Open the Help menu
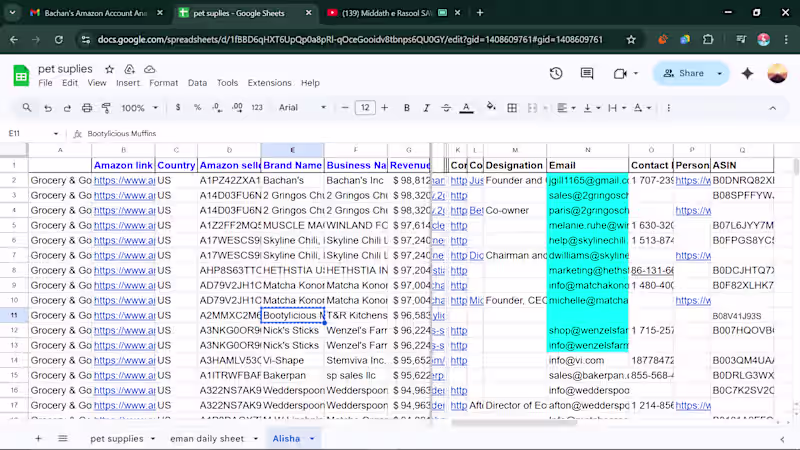800x450 pixels. point(310,83)
